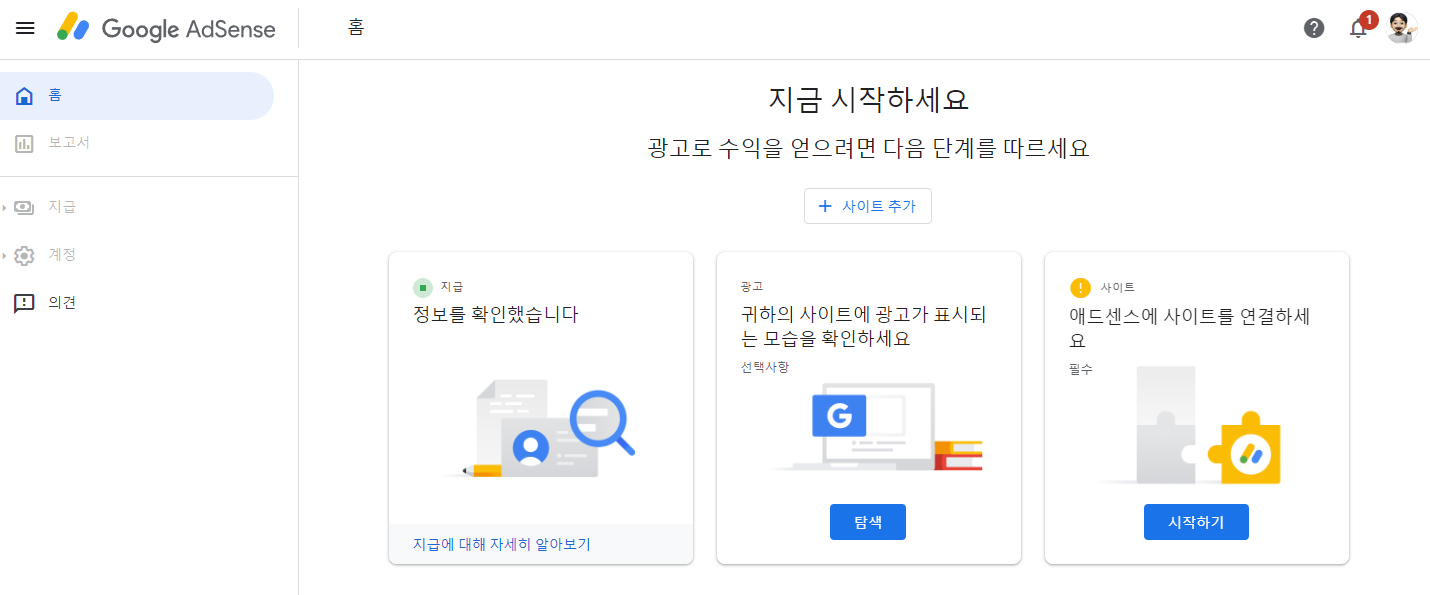Image resolution: width=1430 pixels, height=595 pixels.
Task: Click the 의견 feedback icon
Action: 24,303
